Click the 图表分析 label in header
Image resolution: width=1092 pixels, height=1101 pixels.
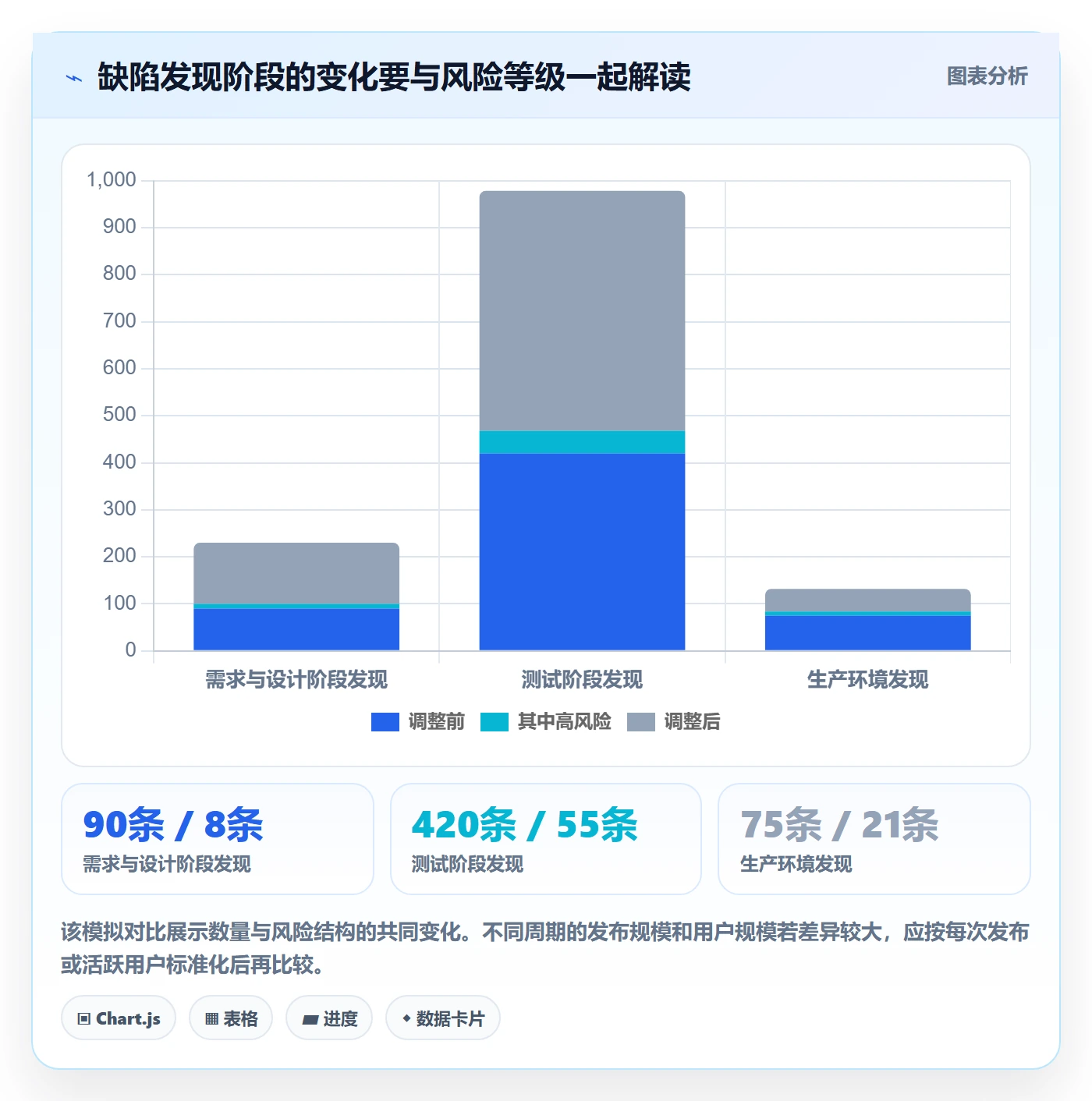[x=987, y=76]
